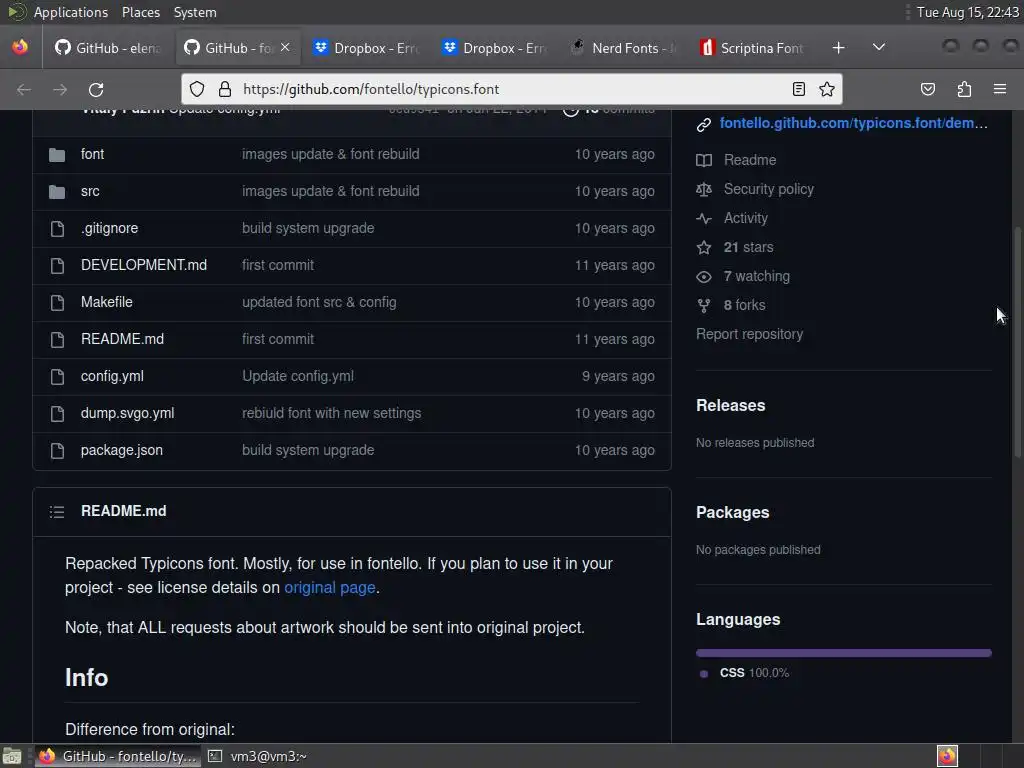Image resolution: width=1024 pixels, height=768 pixels.
Task: Click file icon beside package.json
Action: coord(57,451)
